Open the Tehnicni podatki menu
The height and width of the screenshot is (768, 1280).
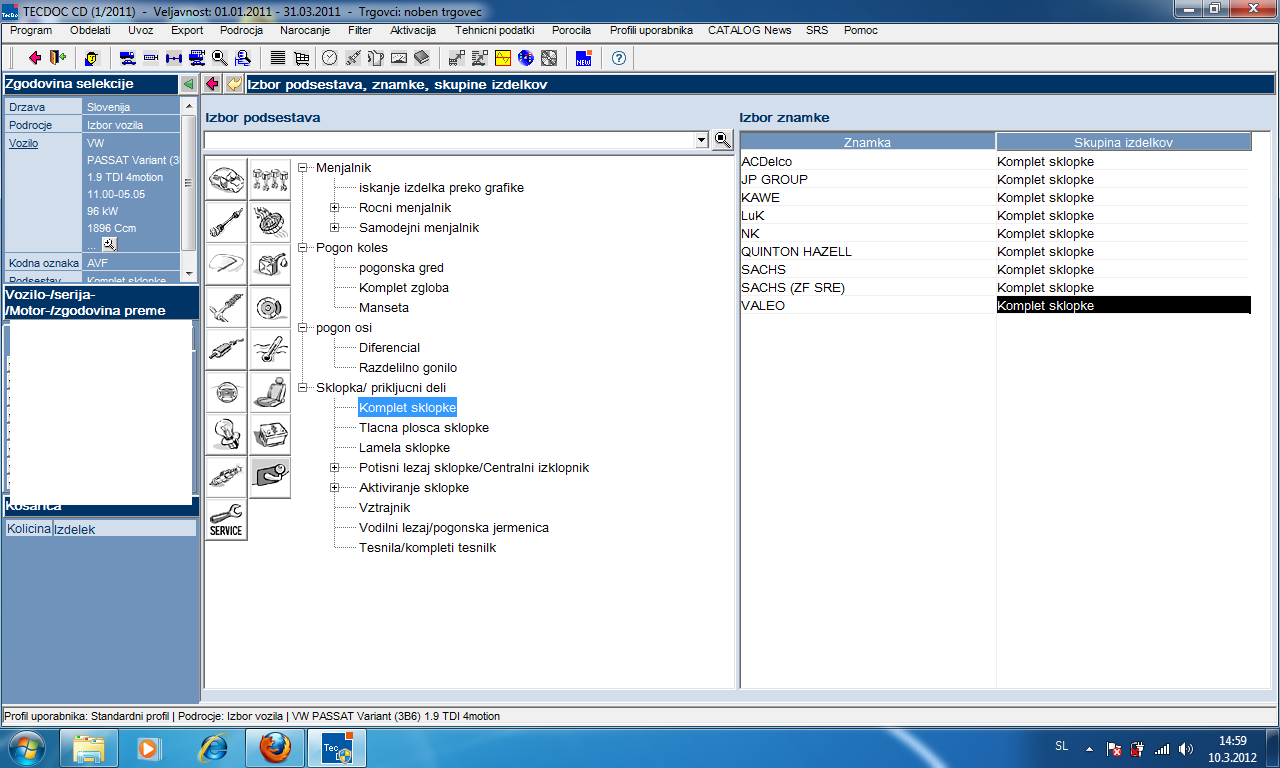(495, 30)
